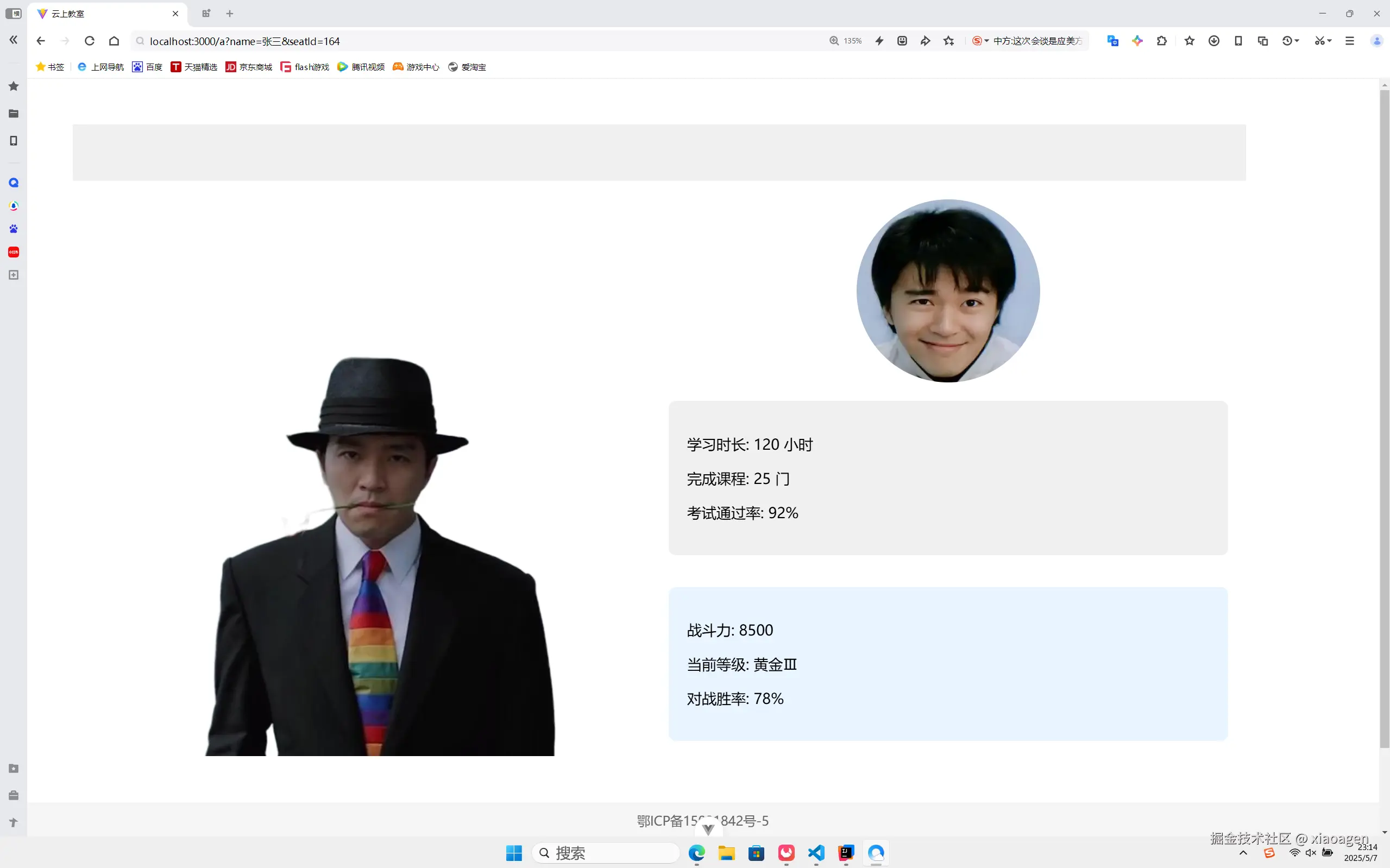Open the extensions puzzle icon
Screen dimensions: 1390x868
1161,41
